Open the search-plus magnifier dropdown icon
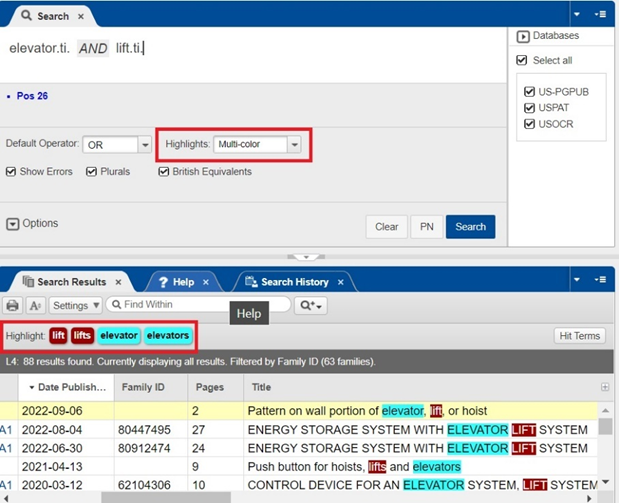 (311, 305)
